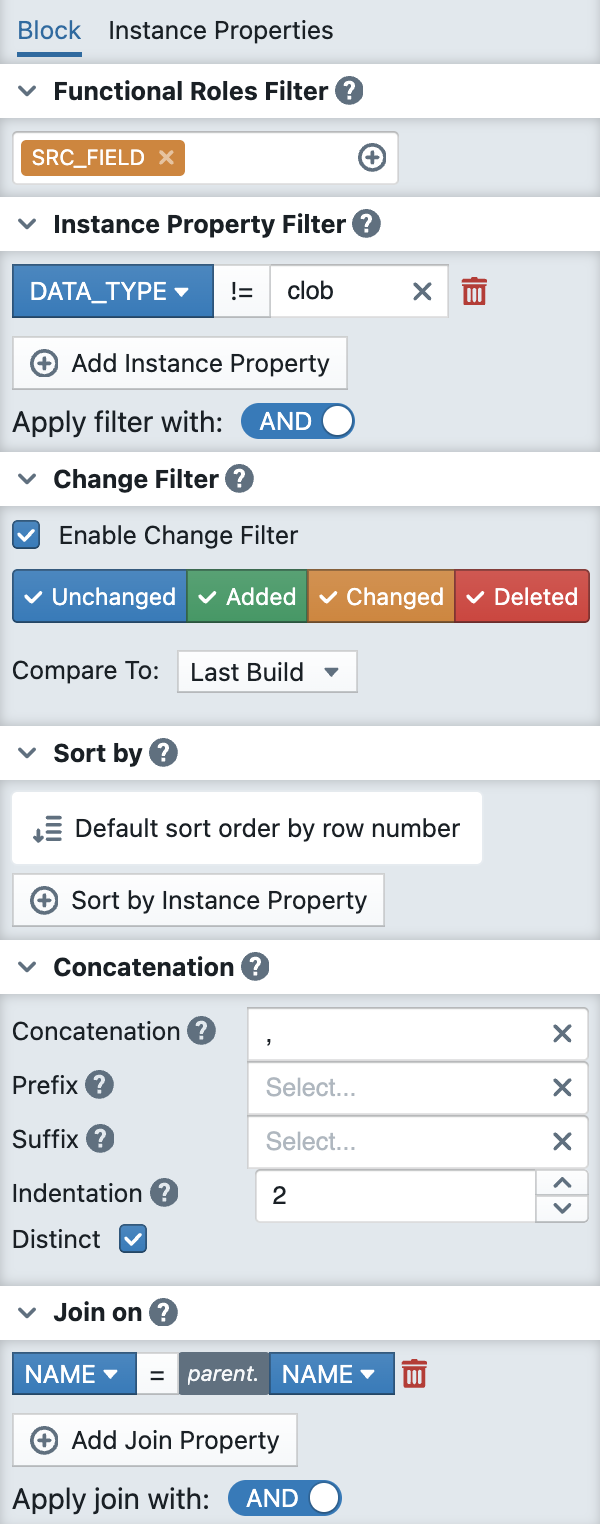
Task: Collapse the Sort by section
Action: pyautogui.click(x=30, y=753)
